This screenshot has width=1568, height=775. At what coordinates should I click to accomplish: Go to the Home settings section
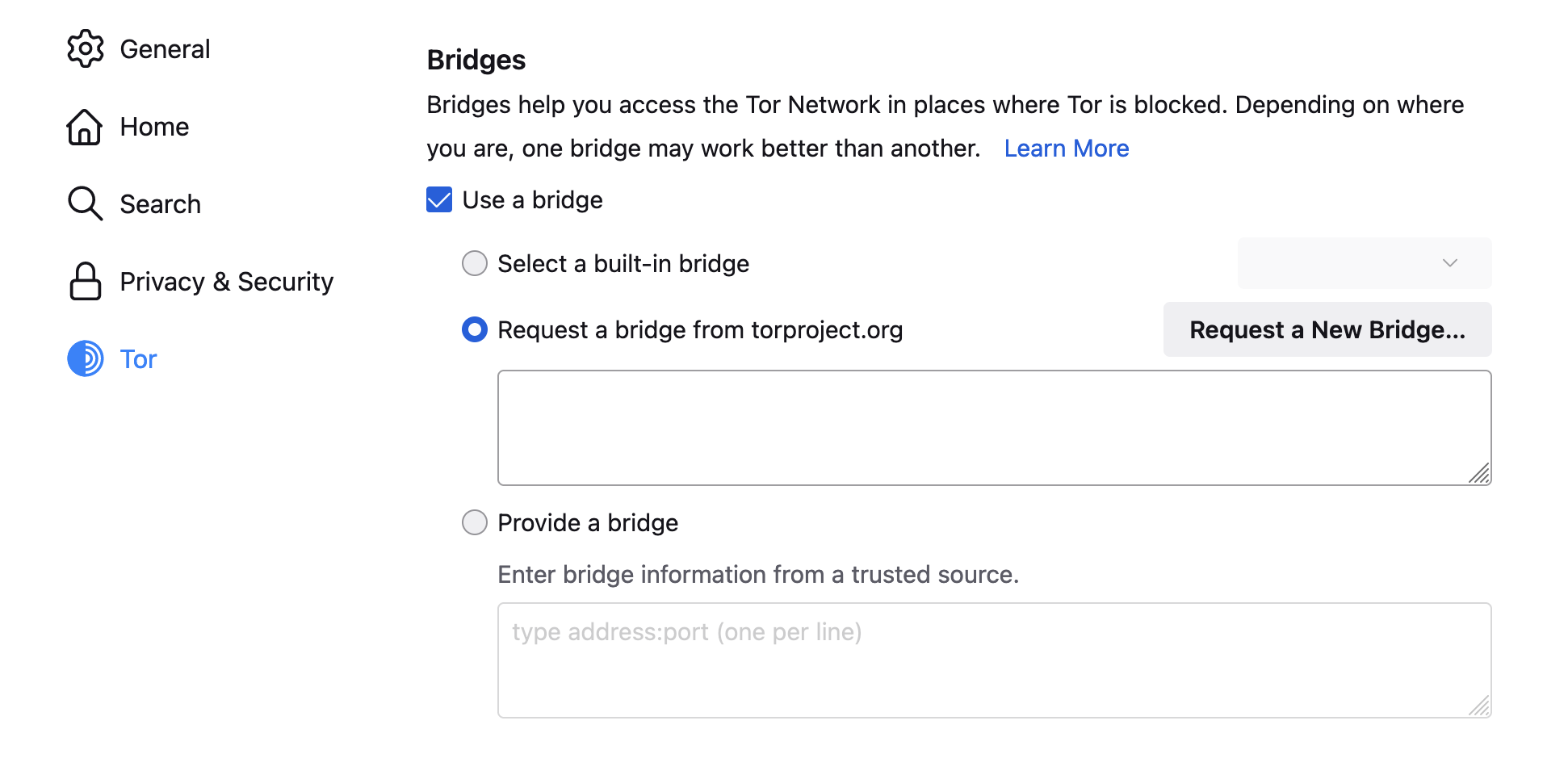154,127
